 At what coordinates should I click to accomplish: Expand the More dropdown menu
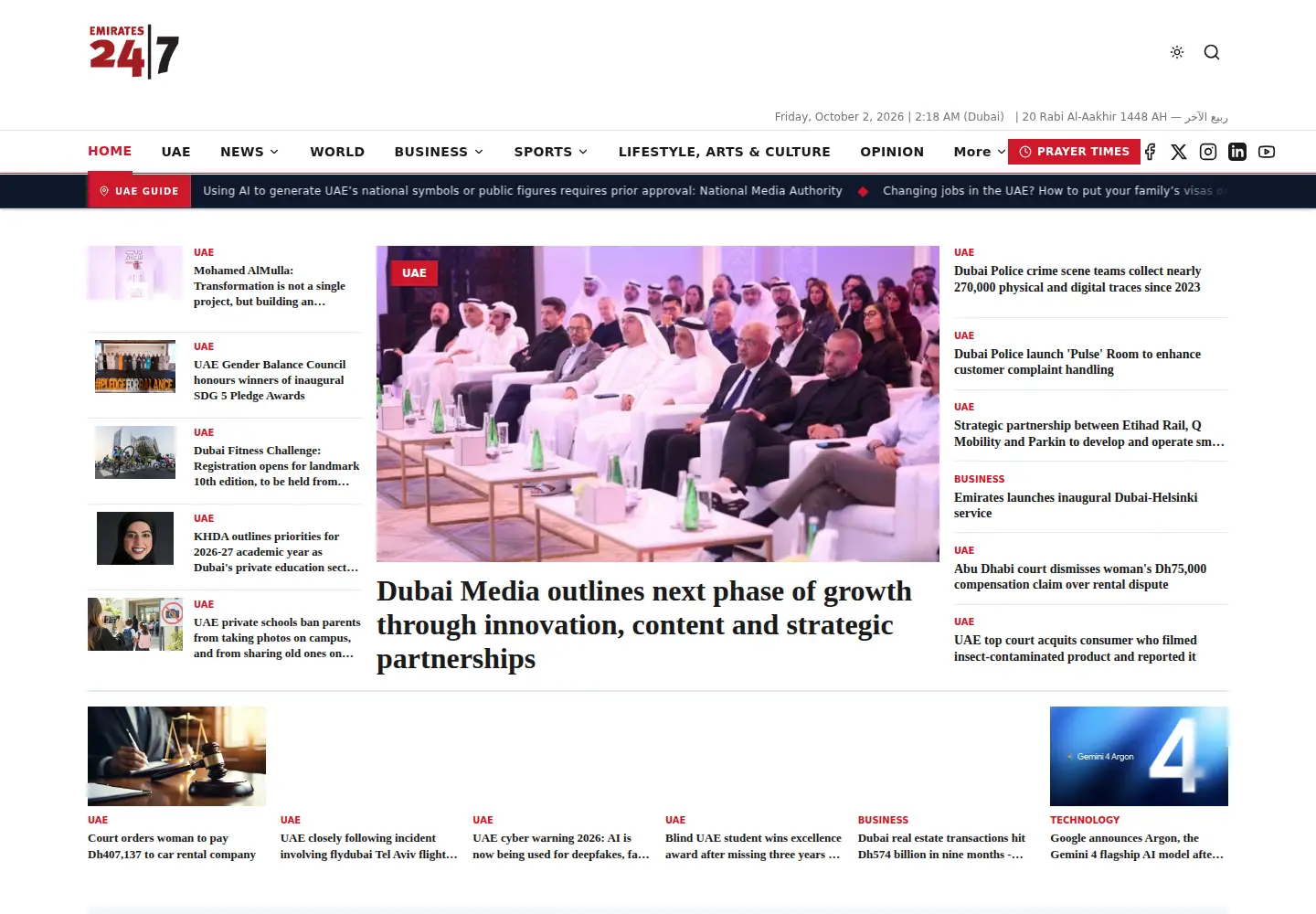tap(980, 152)
